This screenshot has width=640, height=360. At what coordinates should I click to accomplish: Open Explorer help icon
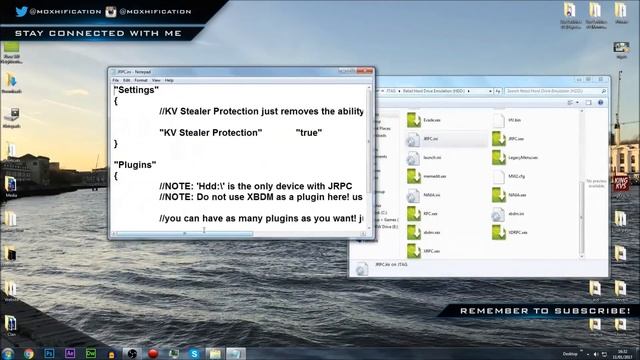(x=600, y=102)
